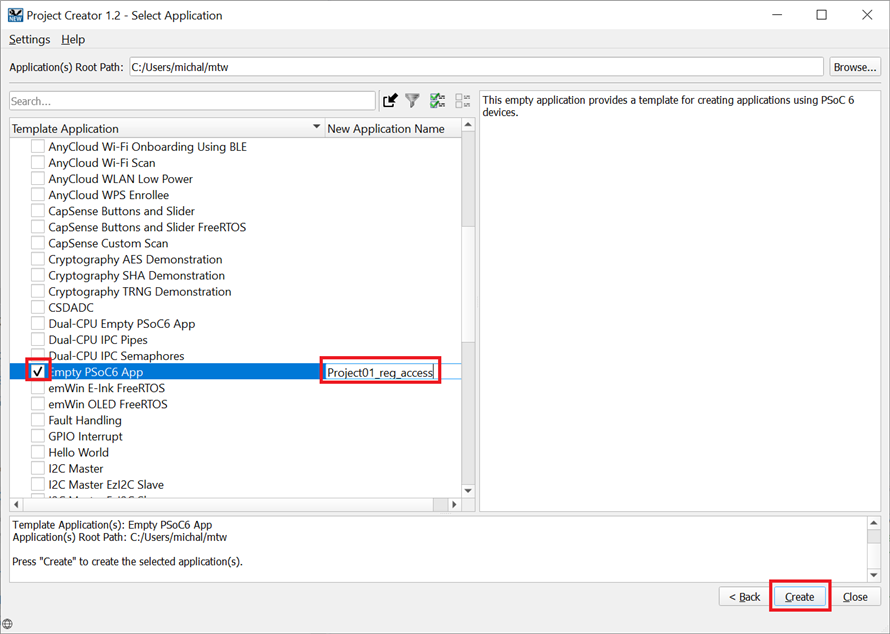Image resolution: width=890 pixels, height=634 pixels.
Task: Click the Create button
Action: coord(799,597)
